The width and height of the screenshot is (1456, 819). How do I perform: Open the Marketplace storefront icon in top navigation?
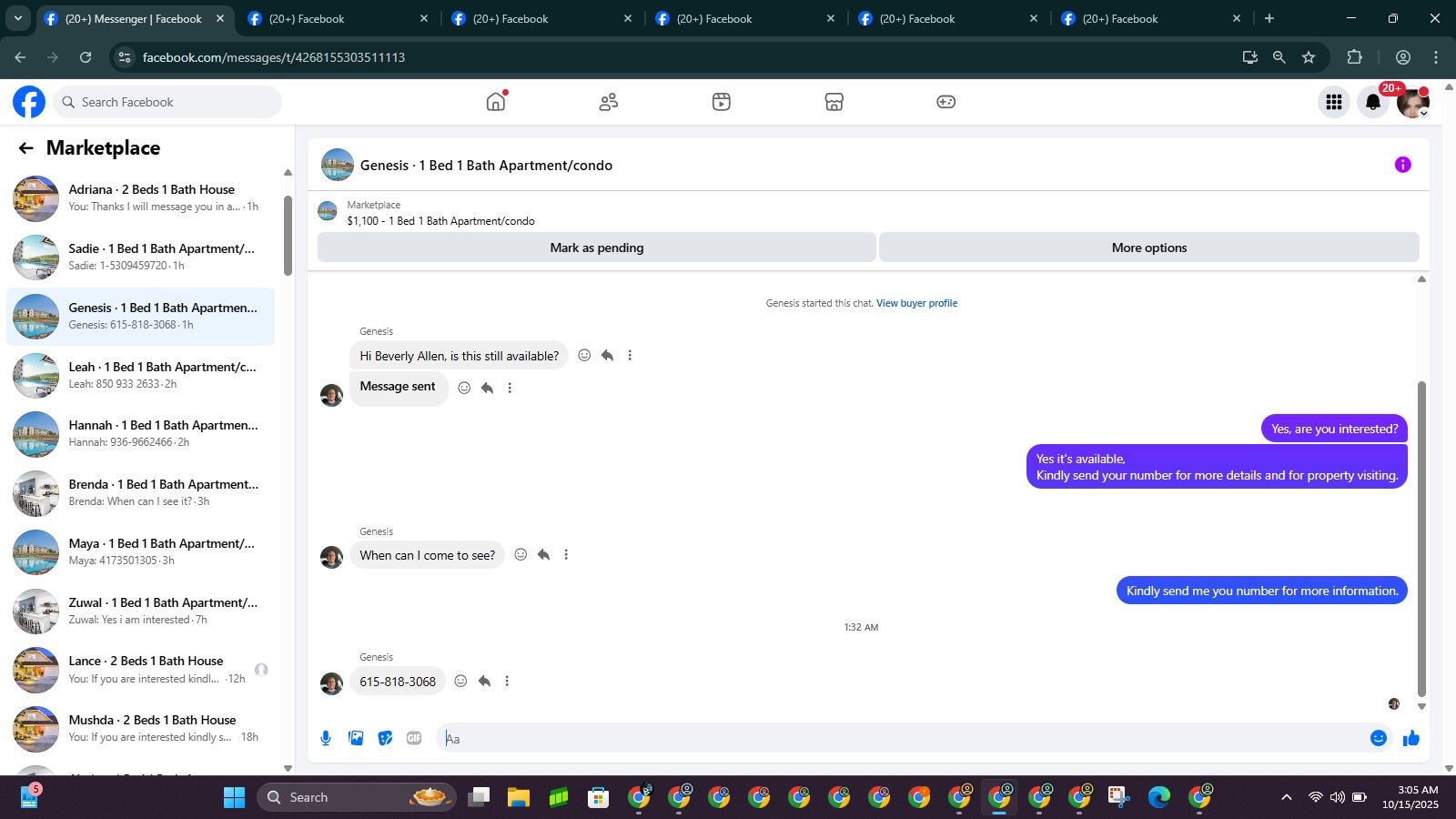click(834, 102)
